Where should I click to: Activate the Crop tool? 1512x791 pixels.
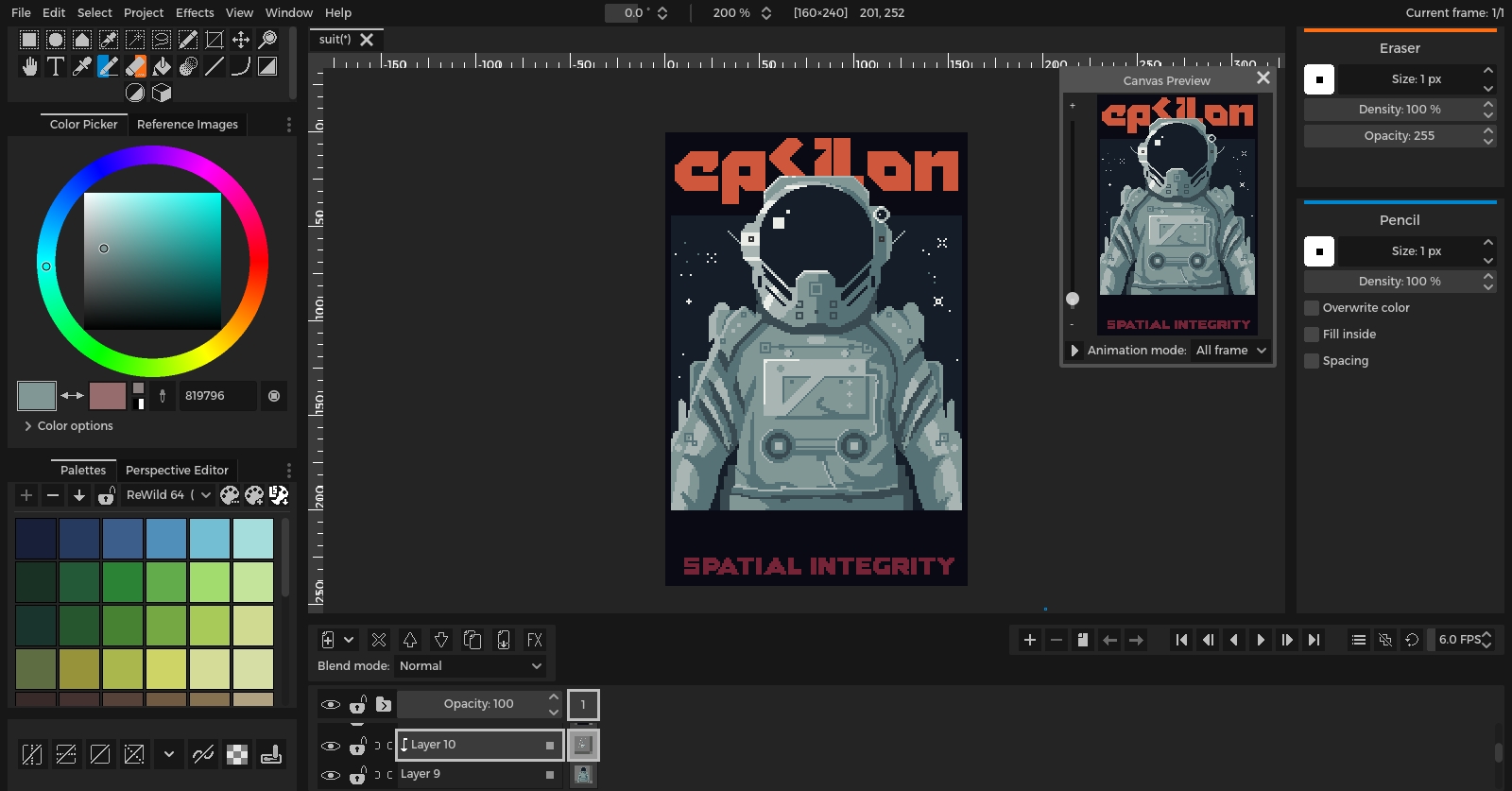tap(215, 40)
